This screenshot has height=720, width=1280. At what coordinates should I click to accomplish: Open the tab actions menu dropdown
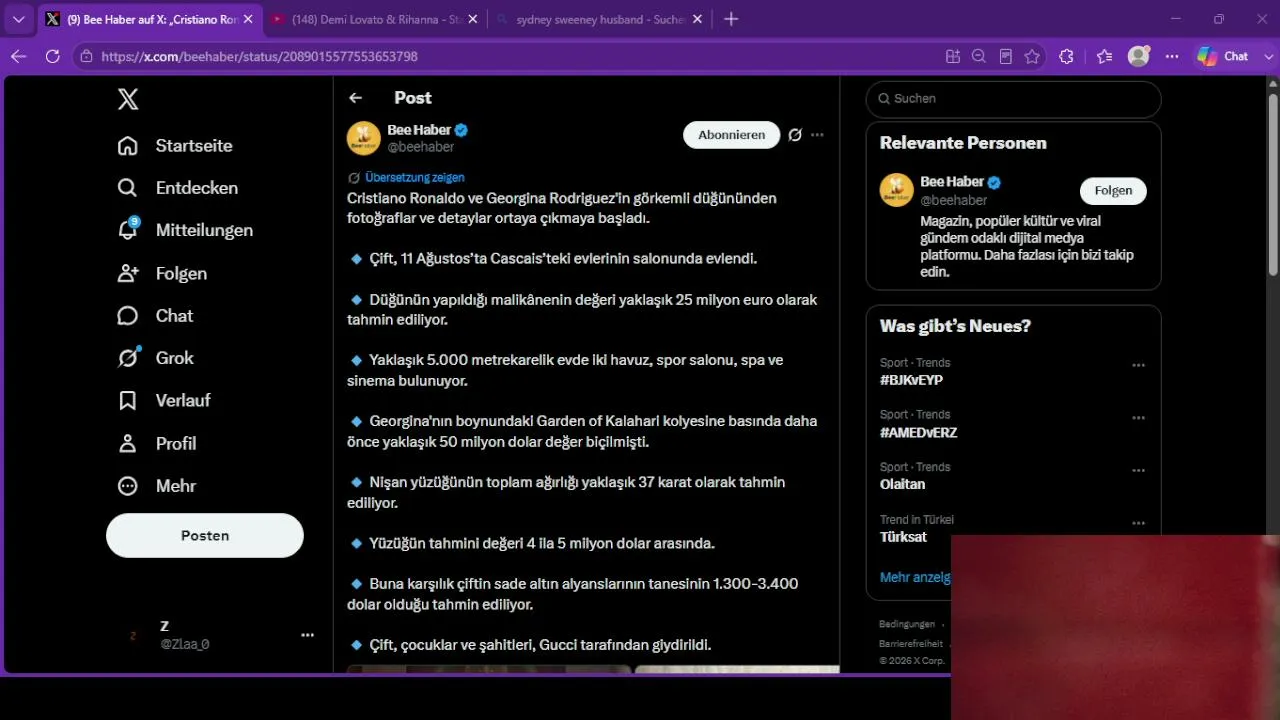(x=18, y=19)
